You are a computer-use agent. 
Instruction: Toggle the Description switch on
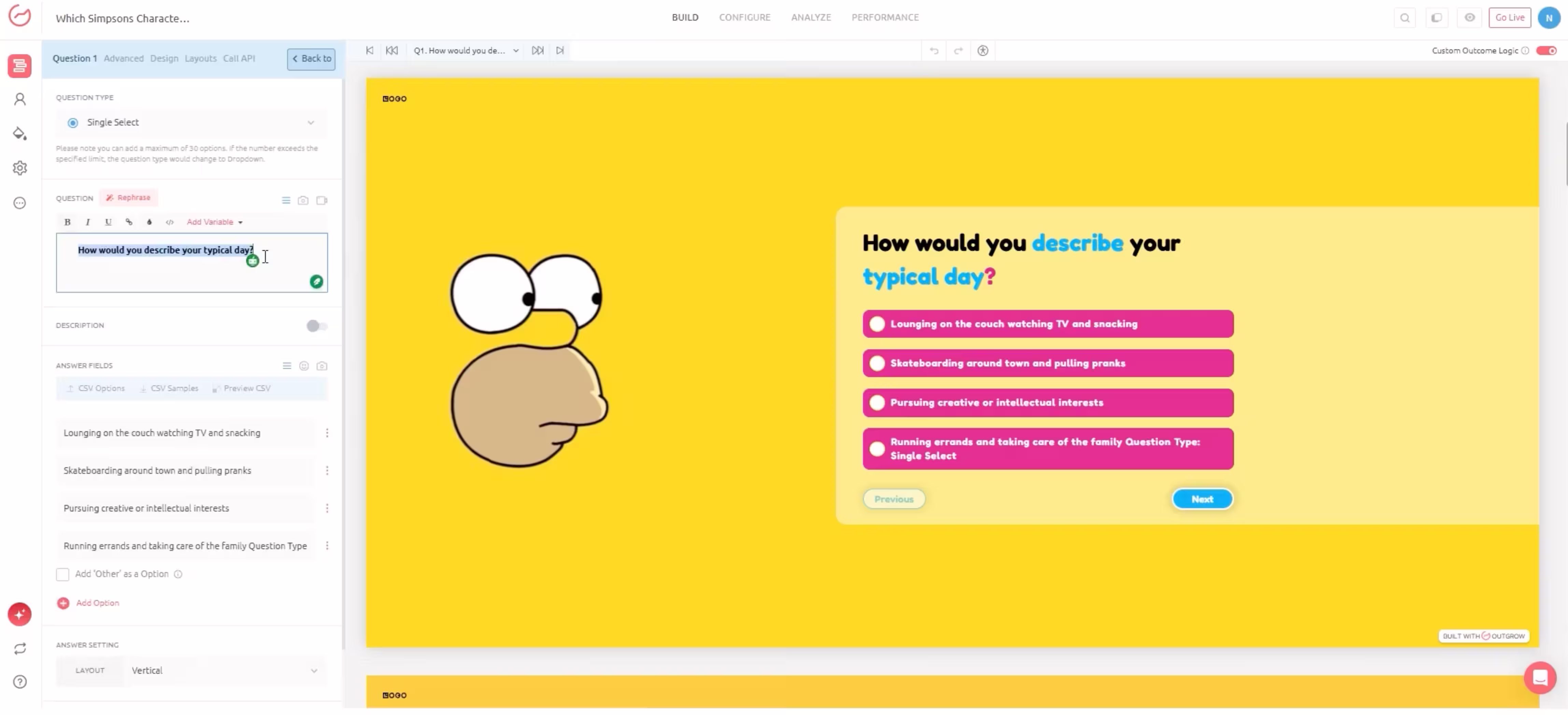pos(316,326)
